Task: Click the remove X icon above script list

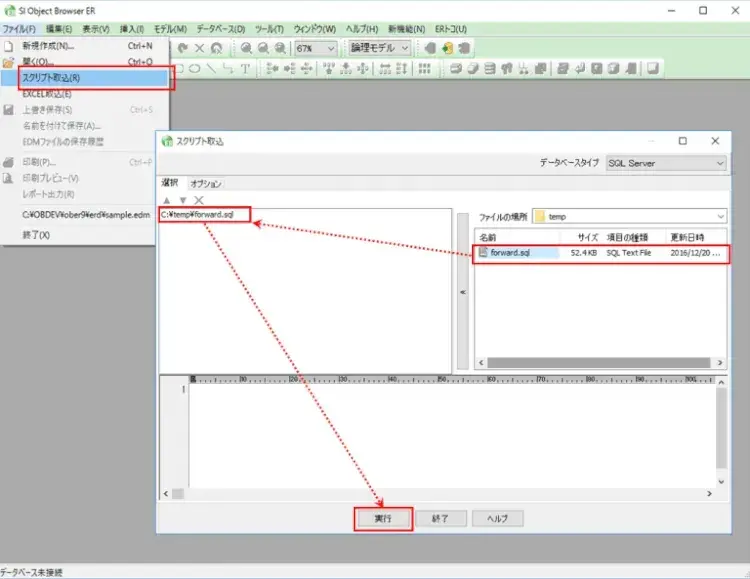Action: 199,200
